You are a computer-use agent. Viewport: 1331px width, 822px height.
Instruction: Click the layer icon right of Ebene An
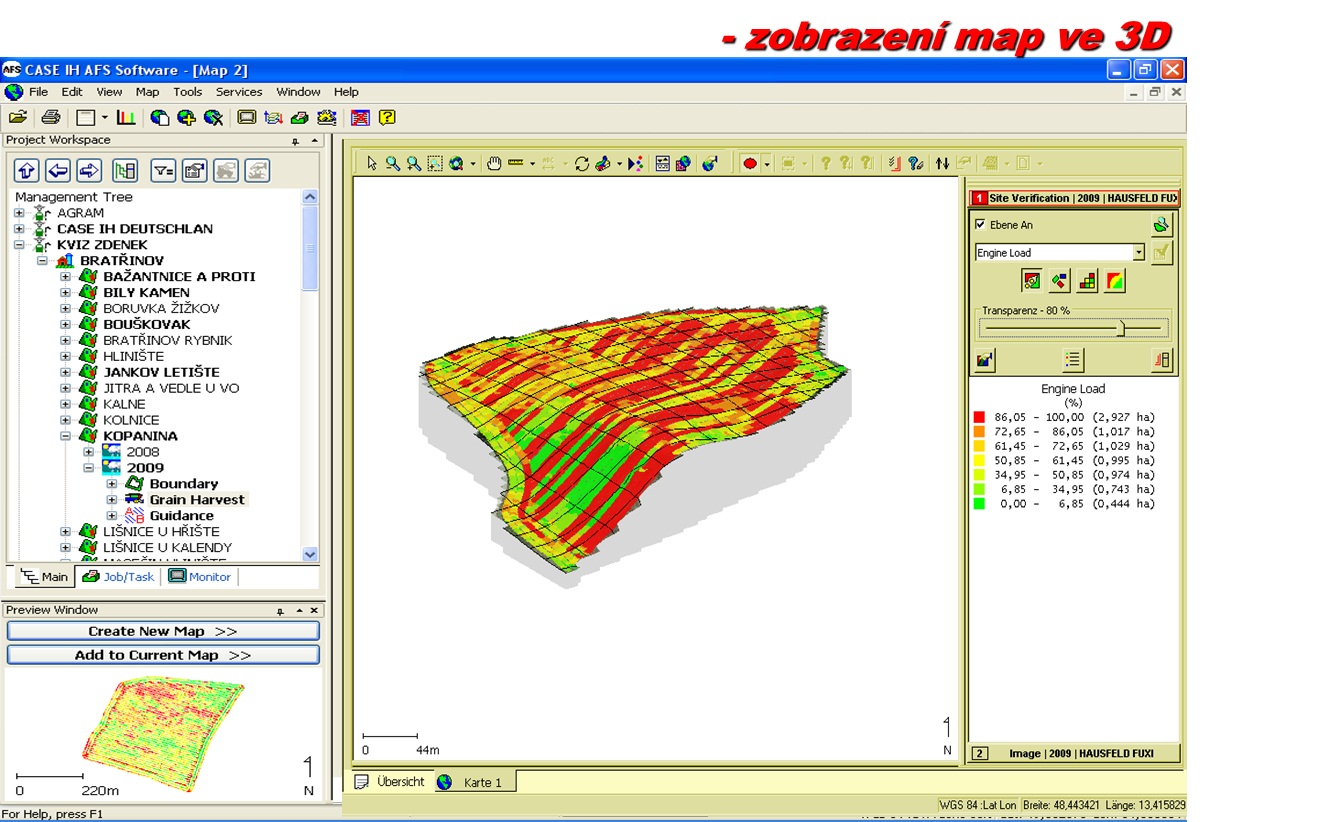1161,225
